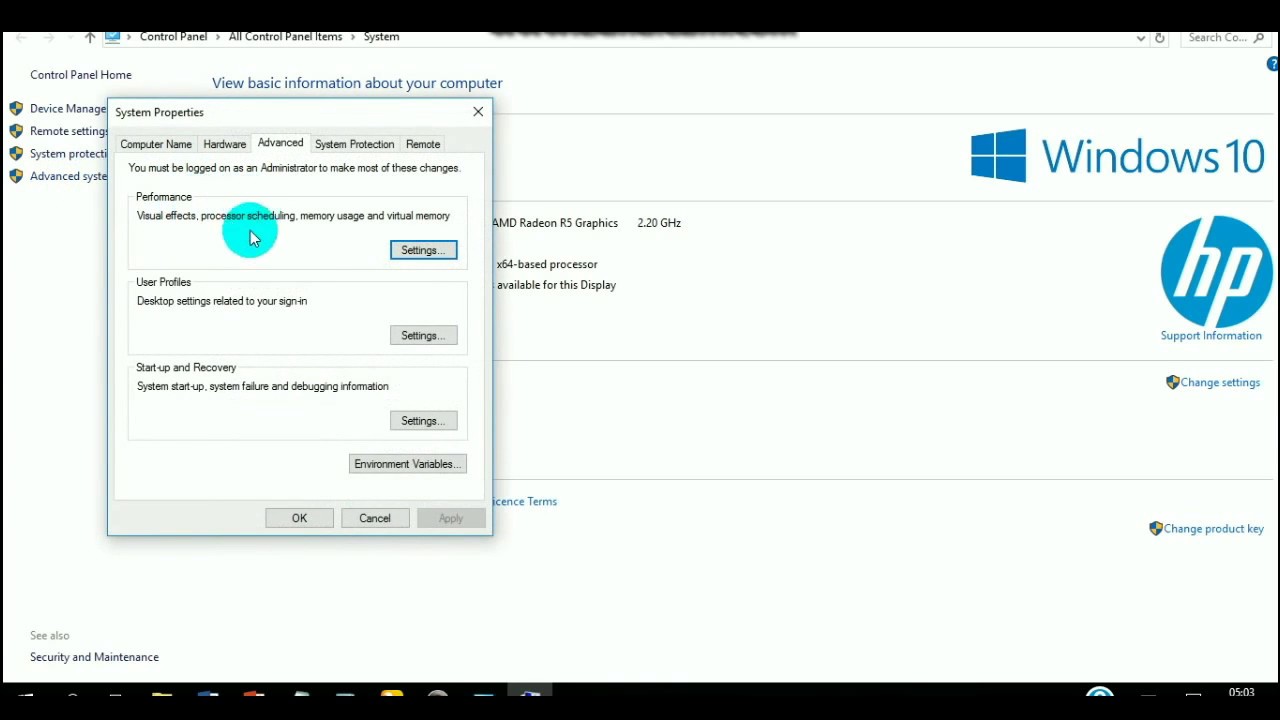
Task: Refresh the Control Panel System page
Action: pos(1160,38)
